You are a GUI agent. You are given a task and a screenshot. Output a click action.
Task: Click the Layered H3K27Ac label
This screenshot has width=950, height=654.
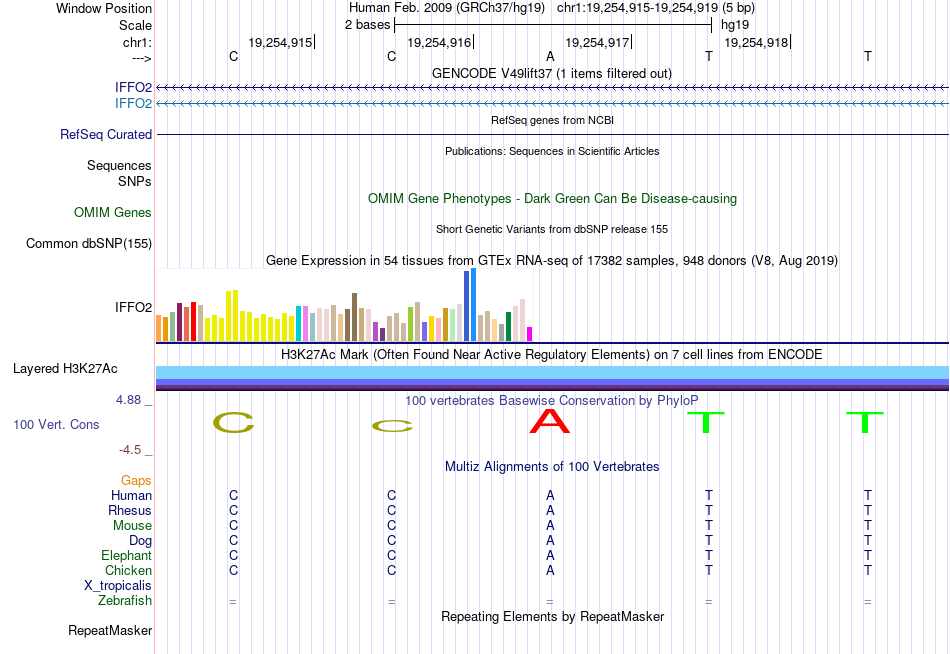tap(65, 369)
